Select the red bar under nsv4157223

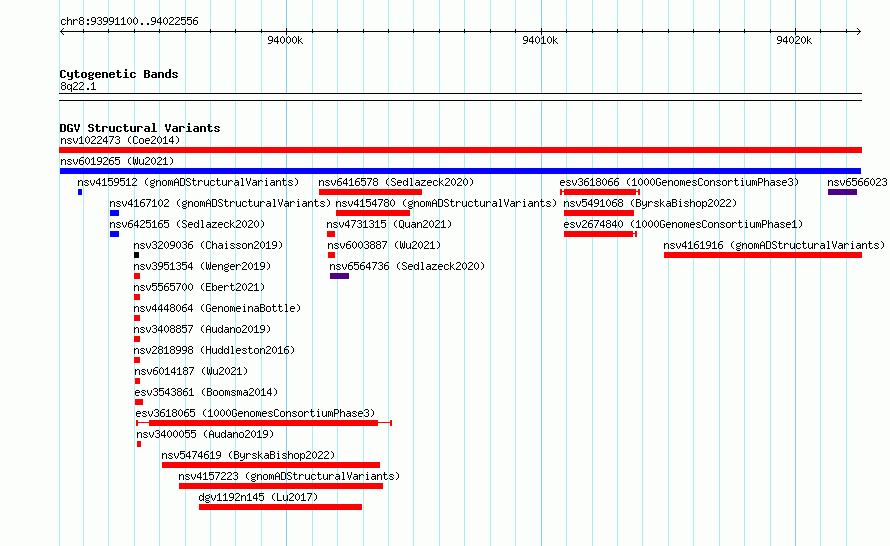pos(281,486)
